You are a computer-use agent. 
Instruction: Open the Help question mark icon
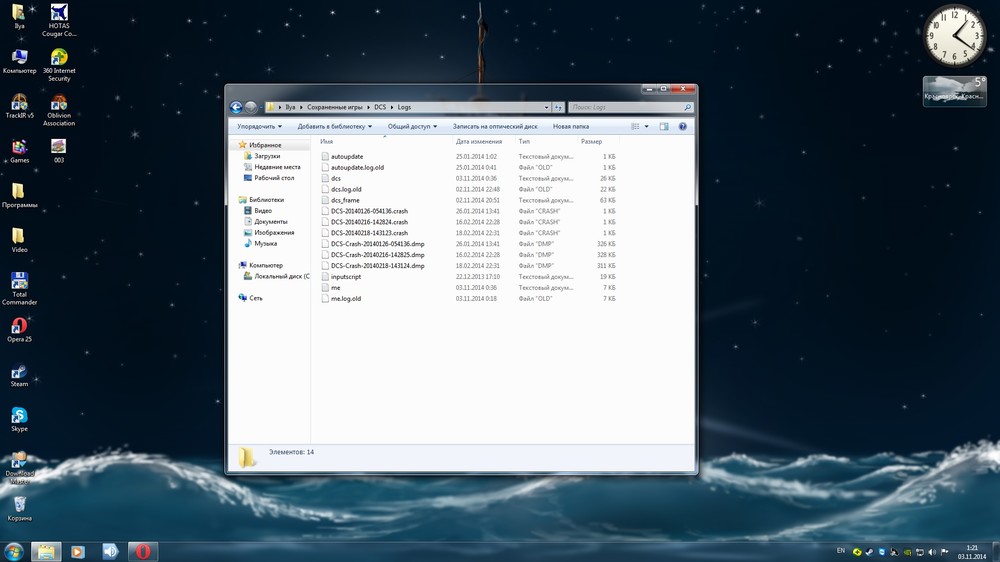(x=683, y=127)
